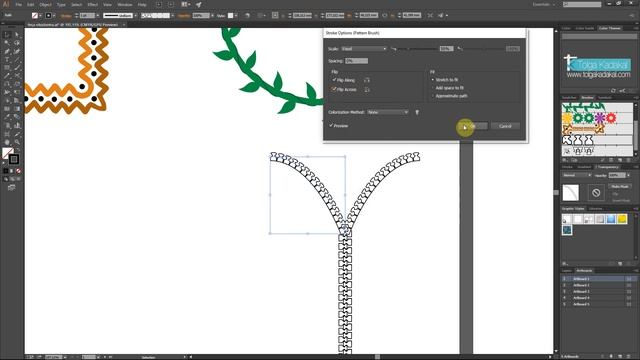This screenshot has height=360, width=640.
Task: Click the Scale percentage field in Stroke Options
Action: pos(446,49)
